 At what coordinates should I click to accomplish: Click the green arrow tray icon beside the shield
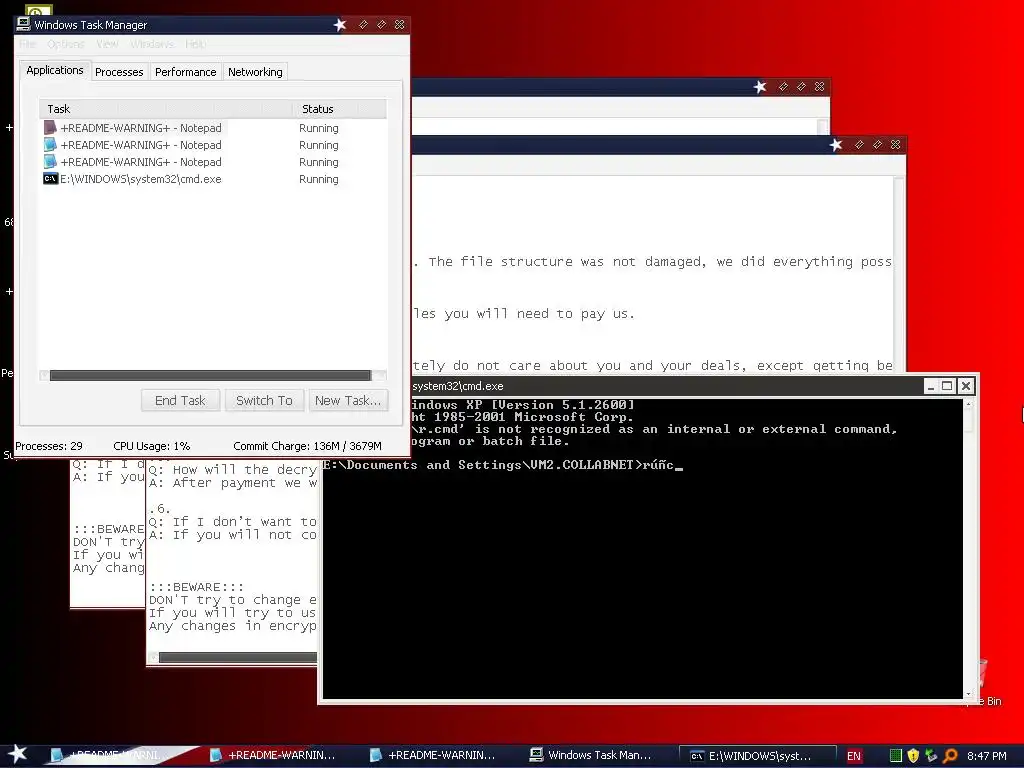point(931,756)
